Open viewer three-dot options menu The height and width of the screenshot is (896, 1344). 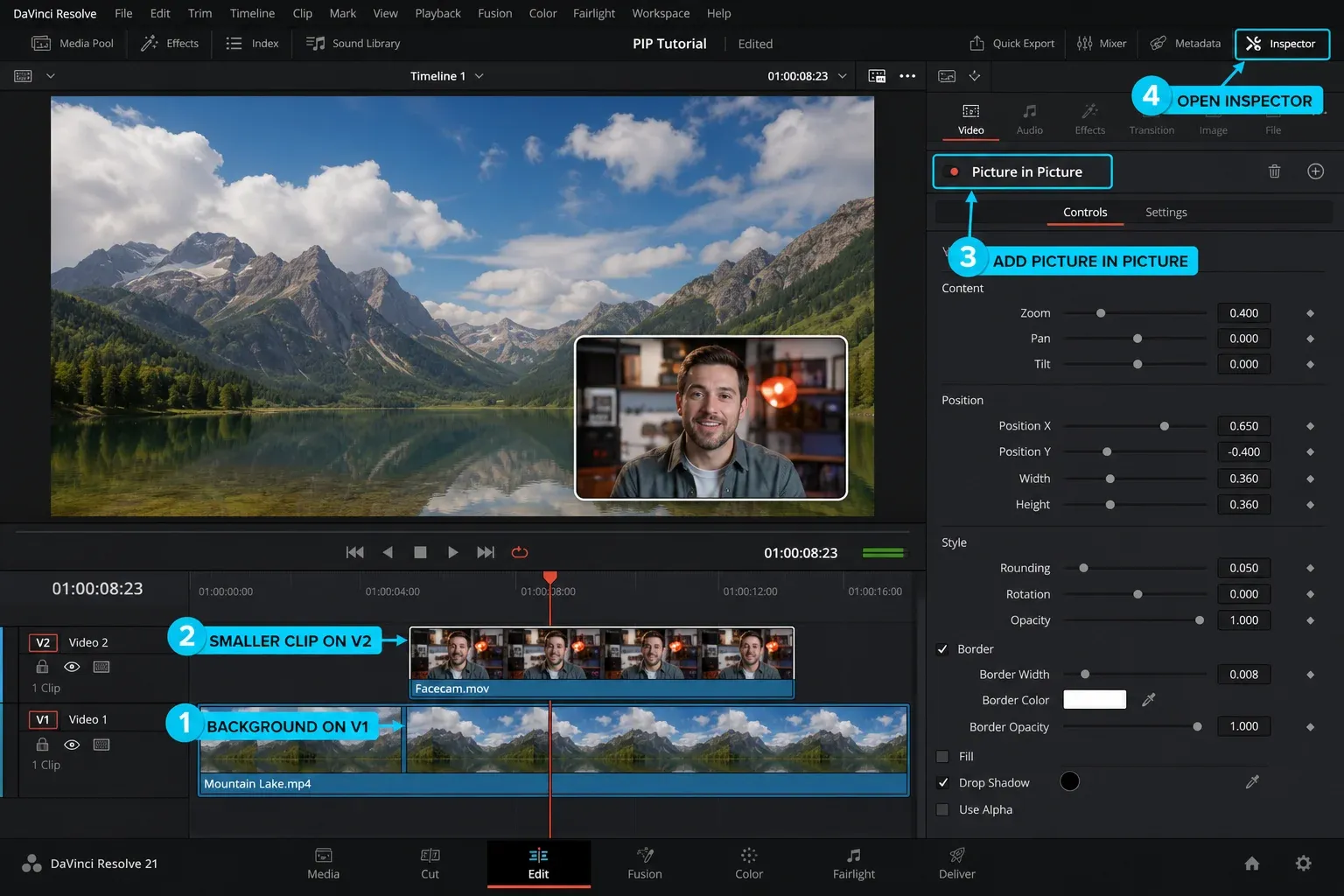(x=907, y=76)
